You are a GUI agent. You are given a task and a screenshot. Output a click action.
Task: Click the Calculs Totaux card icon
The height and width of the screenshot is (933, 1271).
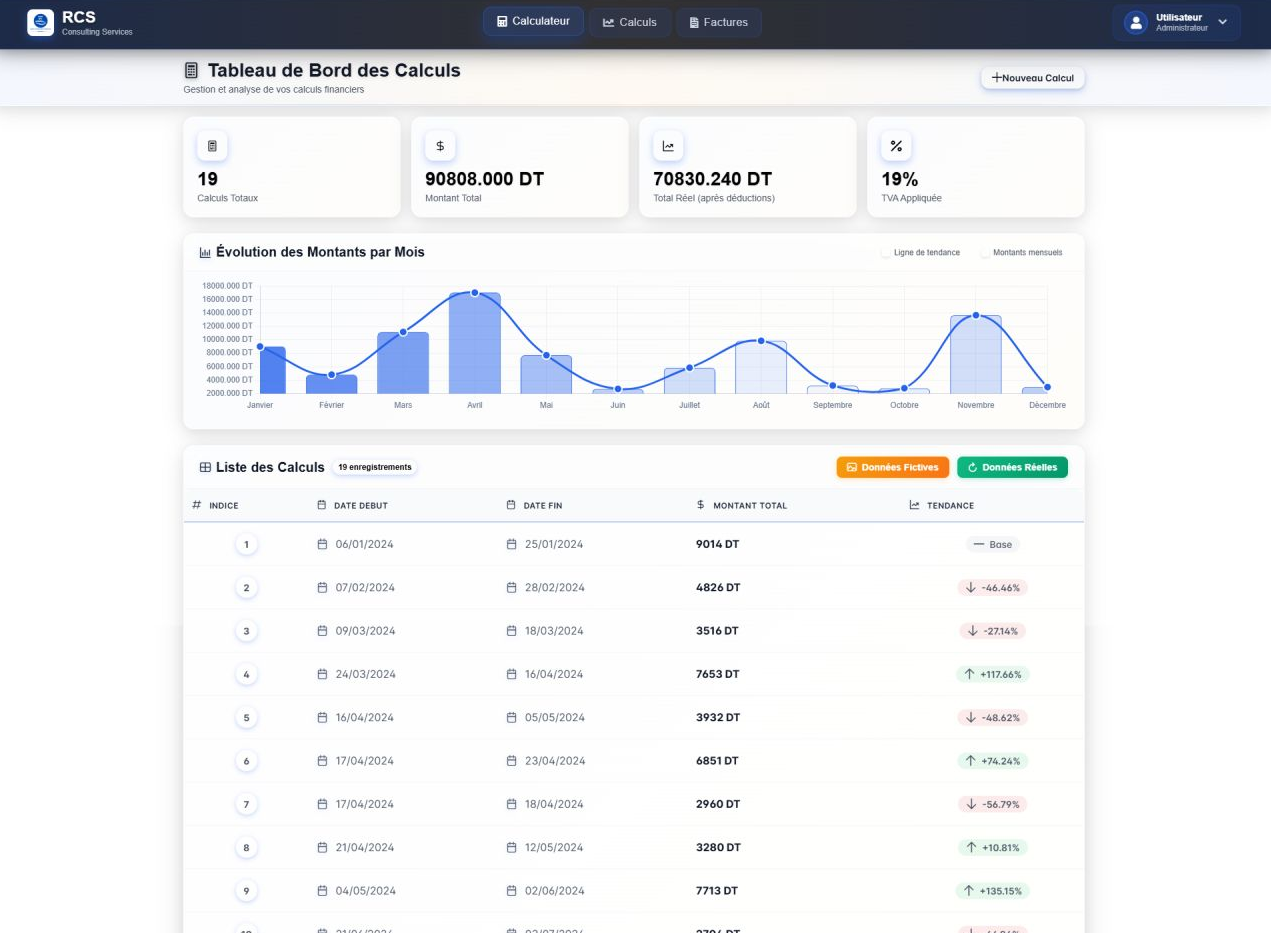click(212, 146)
